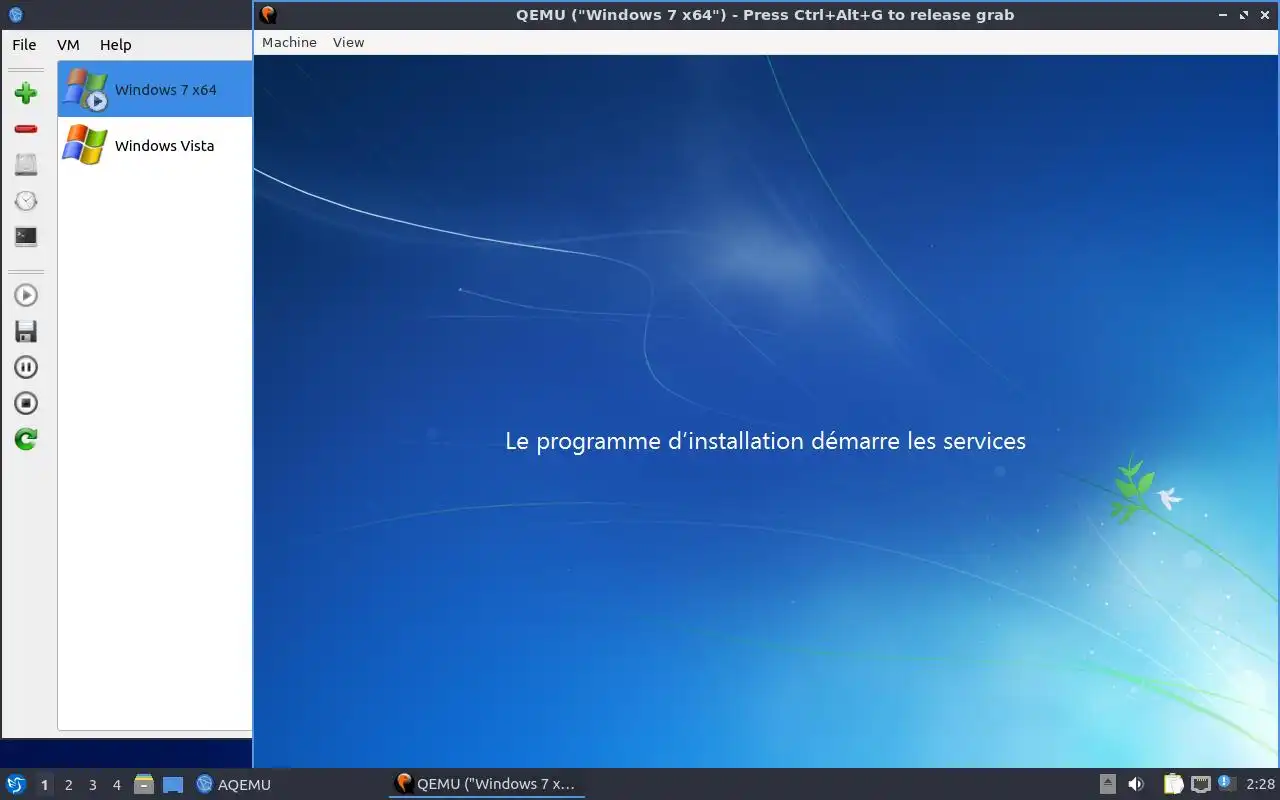Click the clipboard notes tray icon
The image size is (1280, 800).
[1173, 784]
